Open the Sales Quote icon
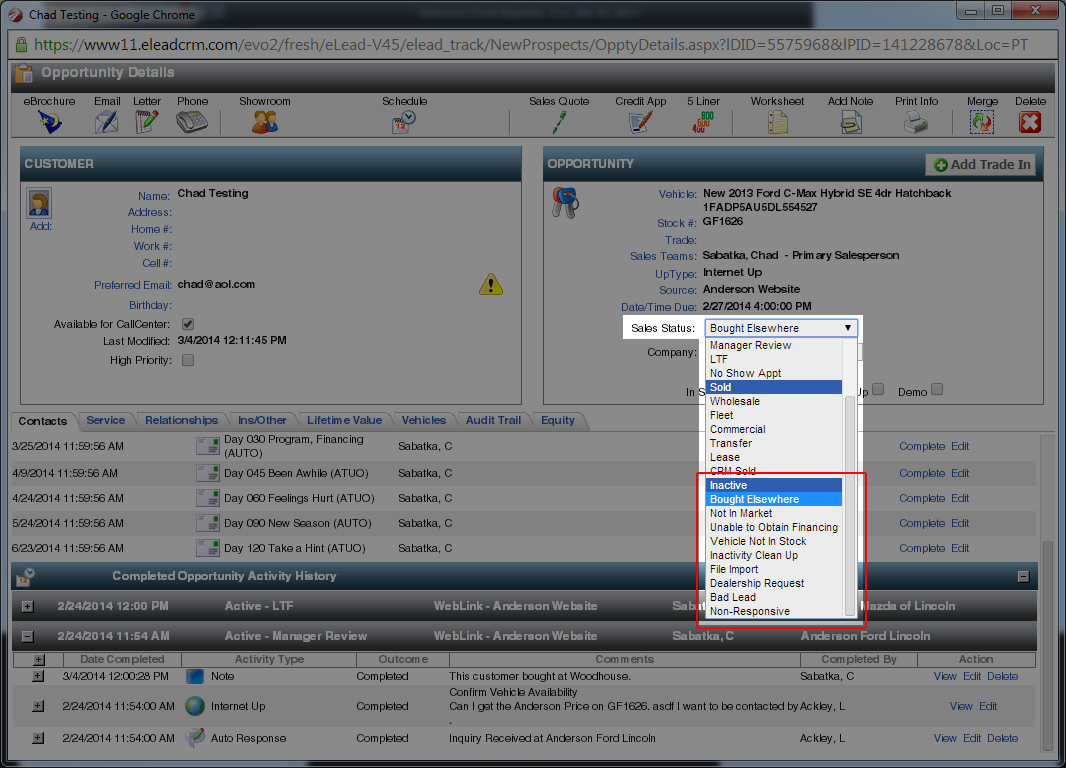 tap(559, 122)
